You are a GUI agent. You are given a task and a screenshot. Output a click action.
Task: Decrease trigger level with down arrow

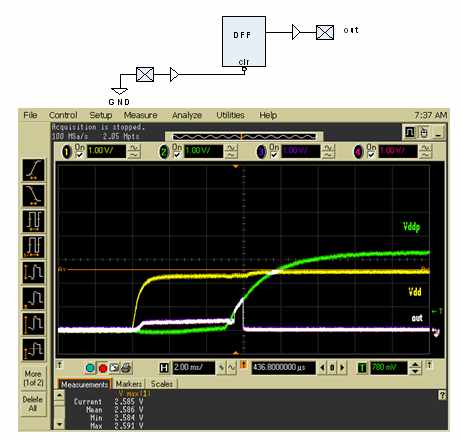pyautogui.click(x=415, y=371)
